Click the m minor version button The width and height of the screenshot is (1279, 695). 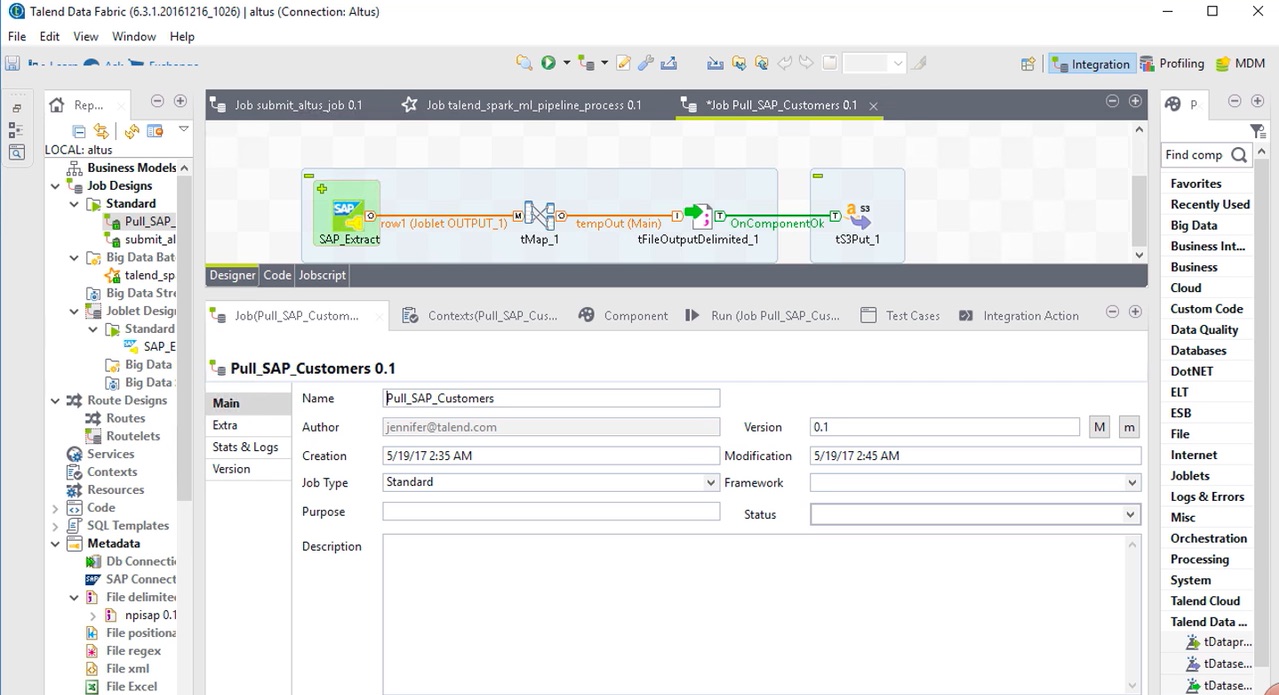coord(1129,427)
